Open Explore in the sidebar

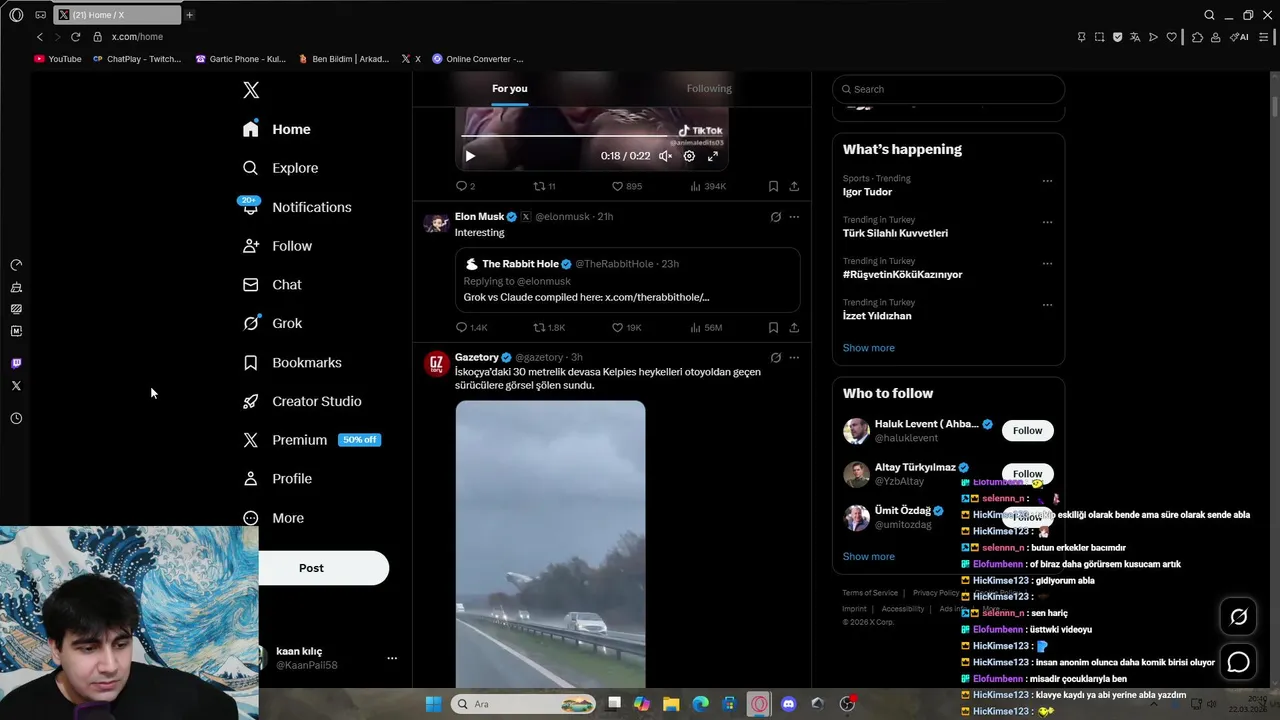click(281, 168)
